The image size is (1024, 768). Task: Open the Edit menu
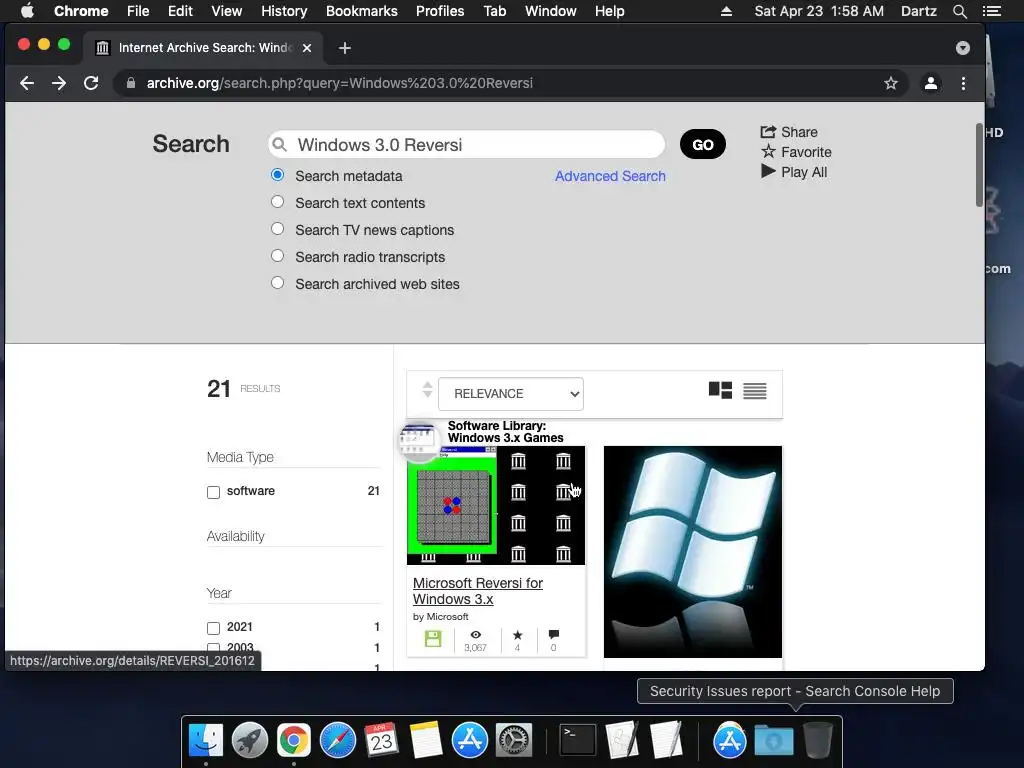pos(180,11)
